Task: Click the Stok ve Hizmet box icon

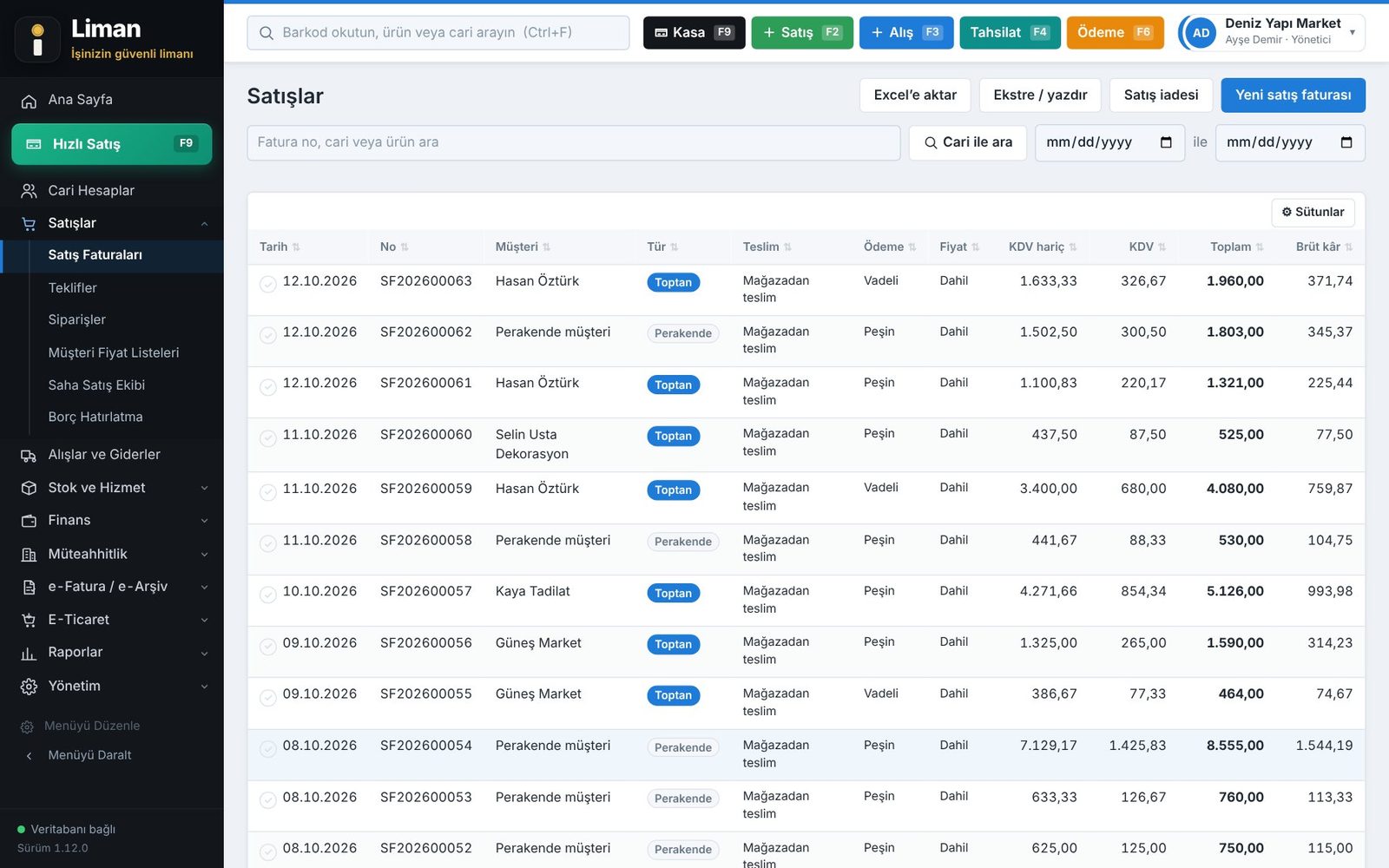Action: (x=29, y=488)
